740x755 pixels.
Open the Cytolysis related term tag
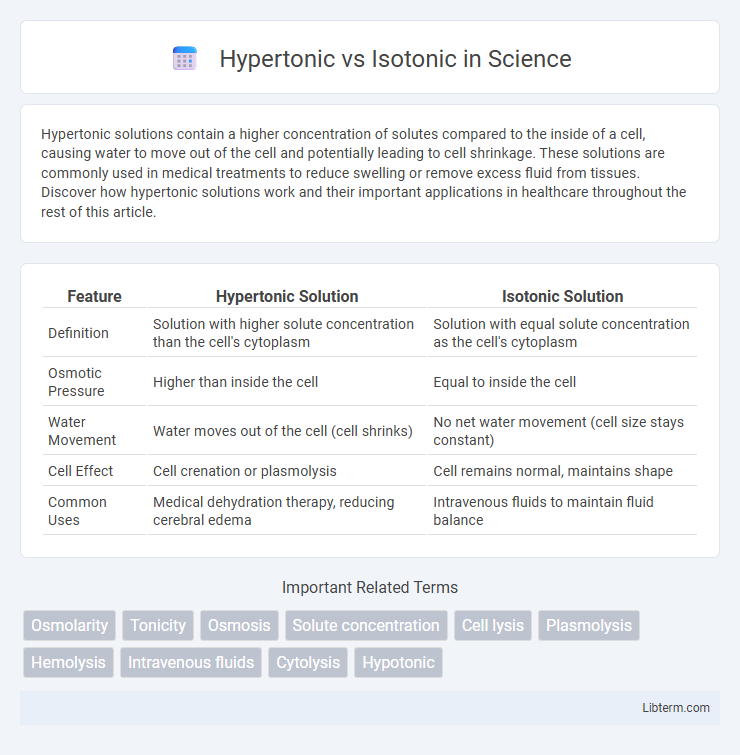click(308, 663)
